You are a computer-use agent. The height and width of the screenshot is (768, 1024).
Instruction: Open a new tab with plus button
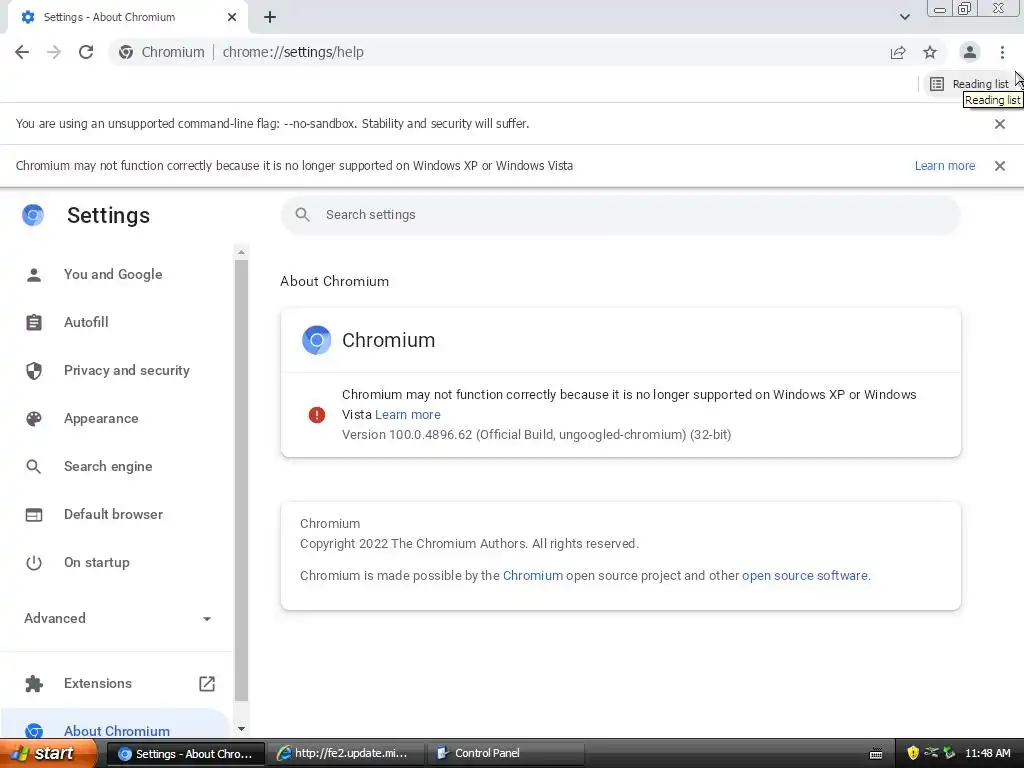pos(270,18)
